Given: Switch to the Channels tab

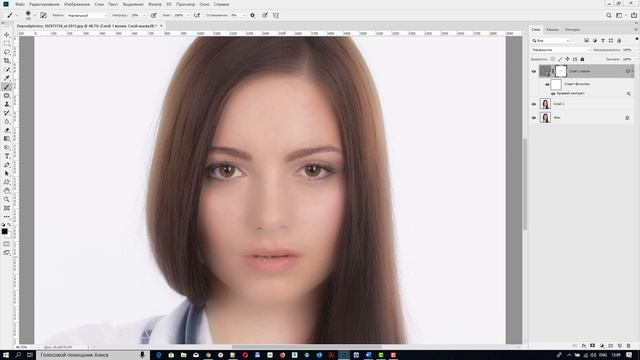Looking at the screenshot, I should pos(552,30).
